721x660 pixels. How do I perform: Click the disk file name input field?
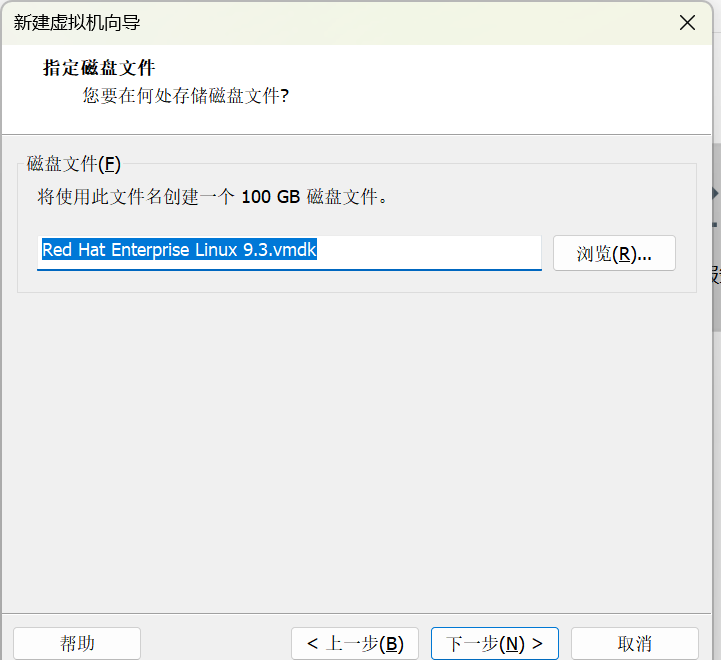tap(289, 253)
